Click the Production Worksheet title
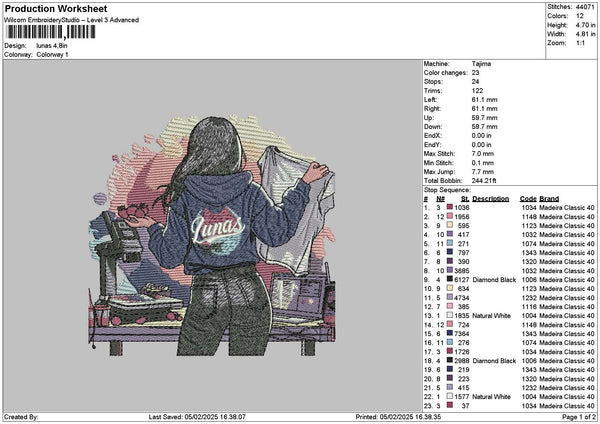Viewport: 600px width, 424px height. tap(56, 8)
